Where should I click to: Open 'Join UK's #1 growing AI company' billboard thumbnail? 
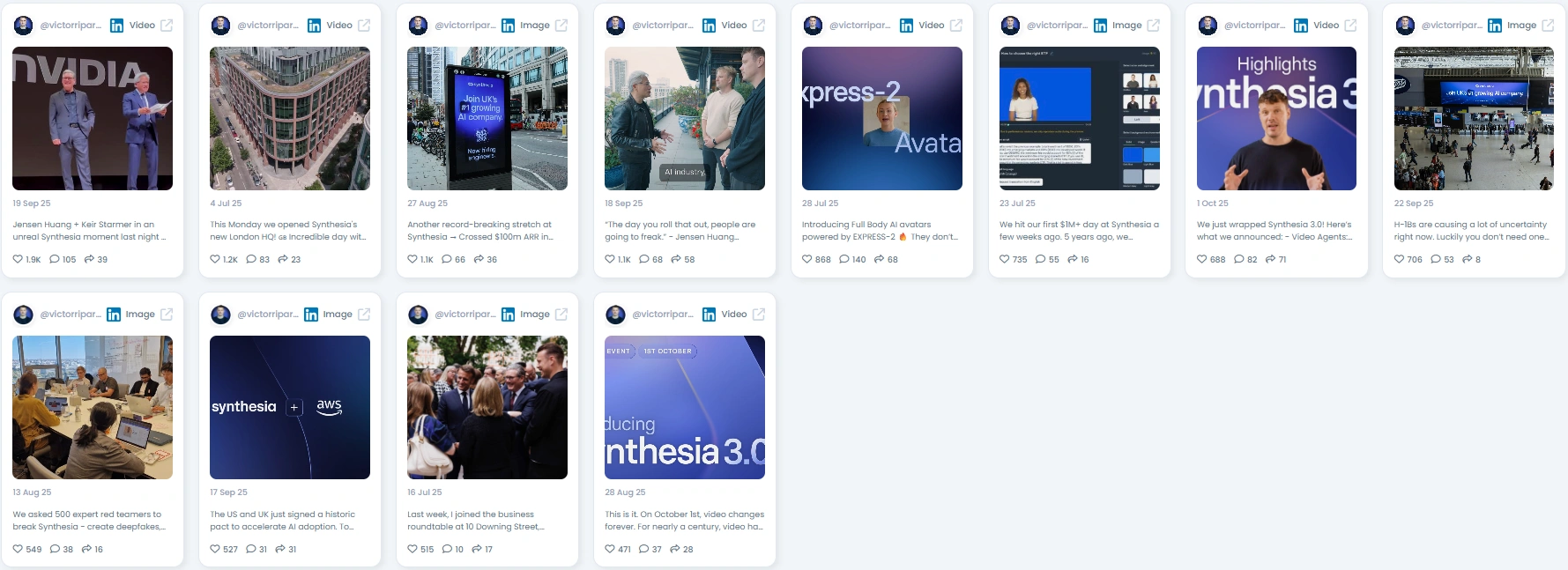click(487, 118)
